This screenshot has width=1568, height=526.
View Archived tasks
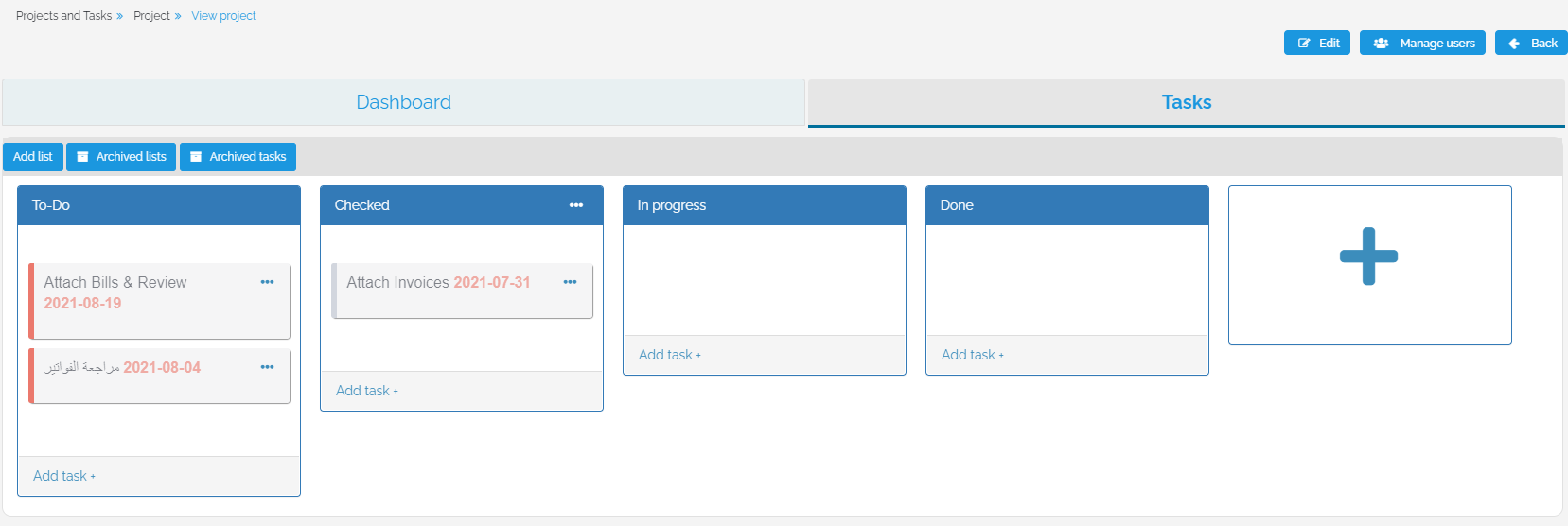coord(238,157)
